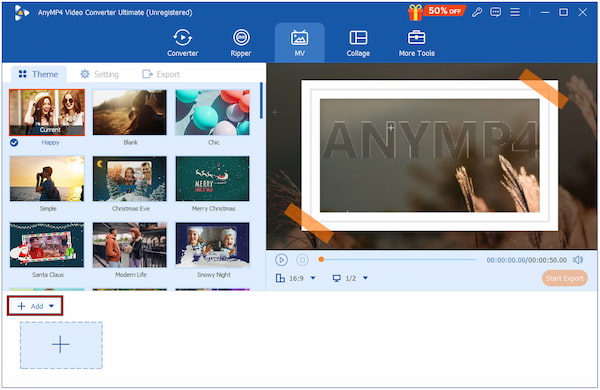
Task: Toggle the Happy theme checkmark
Action: click(x=14, y=142)
